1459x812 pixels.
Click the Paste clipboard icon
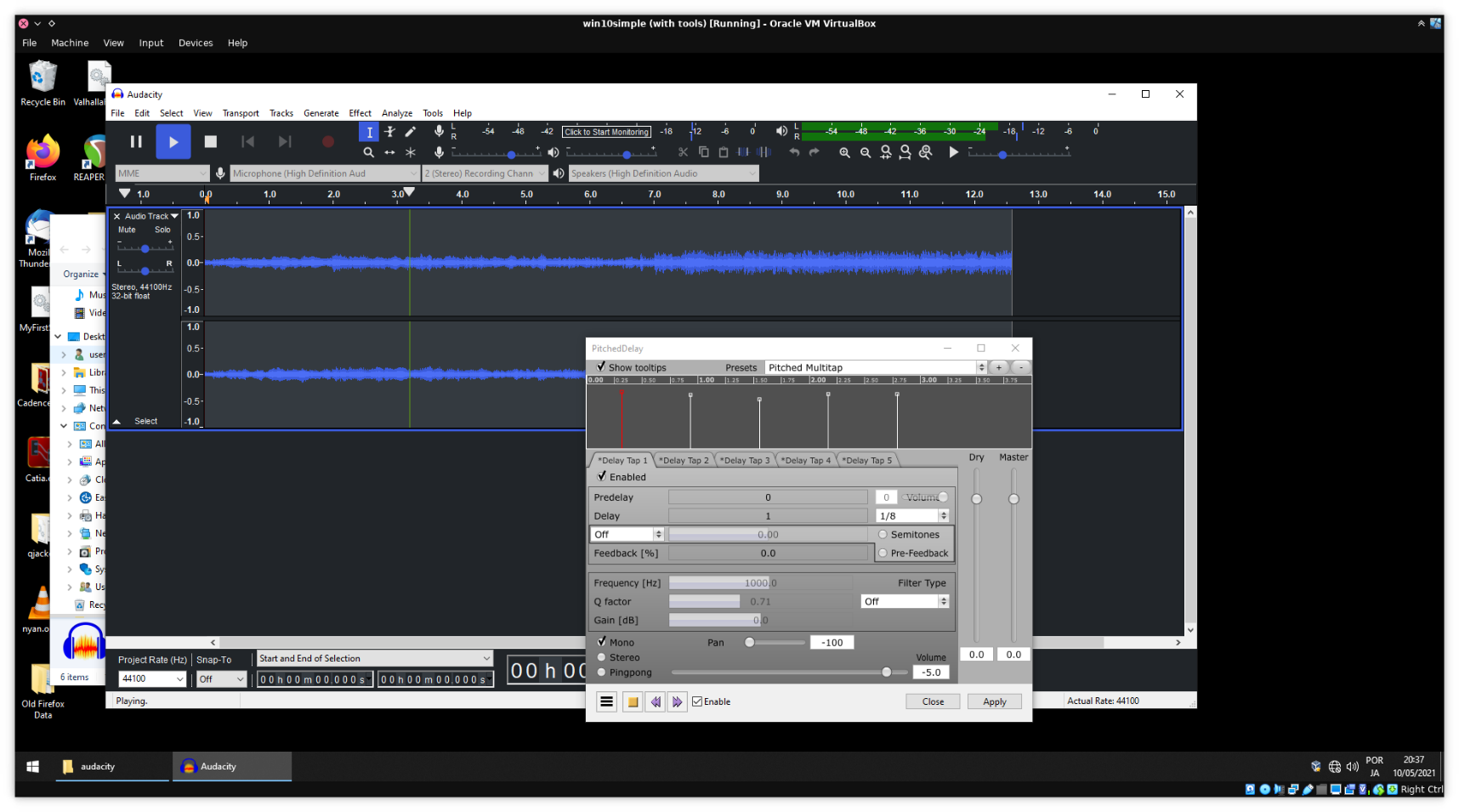724,152
